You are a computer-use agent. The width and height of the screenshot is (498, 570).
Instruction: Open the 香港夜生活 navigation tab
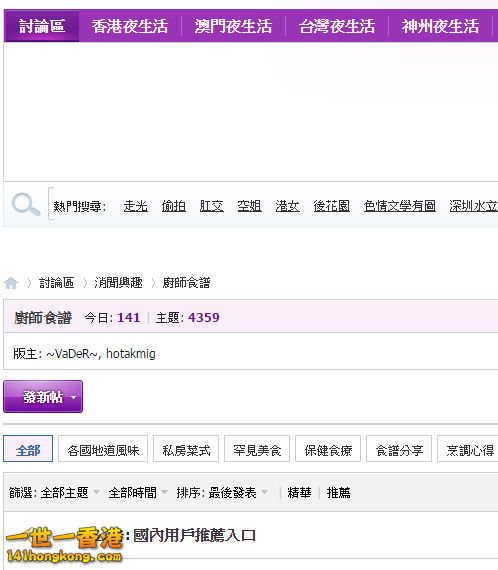pyautogui.click(x=130, y=26)
